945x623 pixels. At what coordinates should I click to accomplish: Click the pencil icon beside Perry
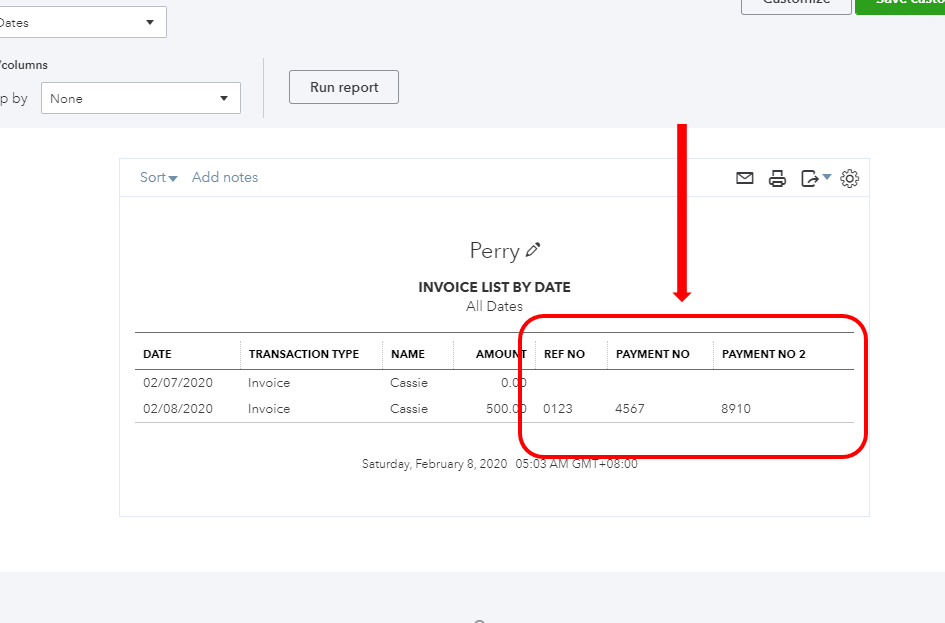(533, 250)
